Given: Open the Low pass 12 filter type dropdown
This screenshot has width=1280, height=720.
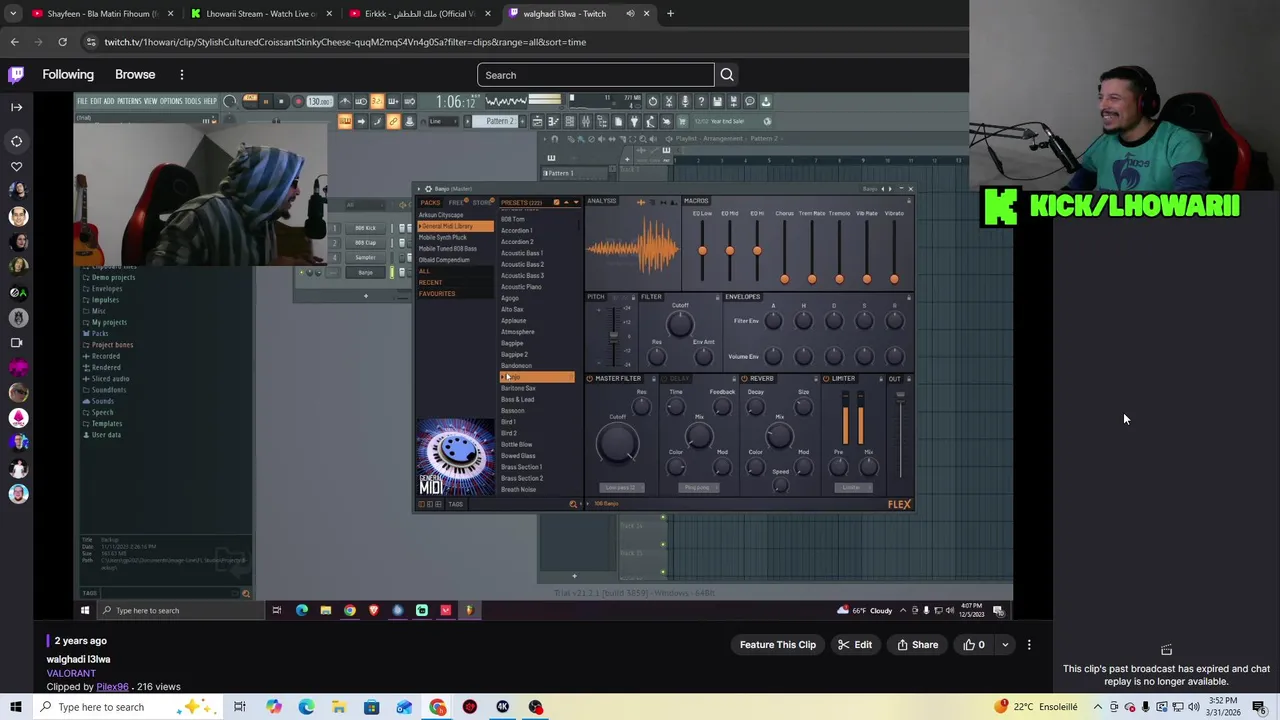Looking at the screenshot, I should click(x=621, y=488).
